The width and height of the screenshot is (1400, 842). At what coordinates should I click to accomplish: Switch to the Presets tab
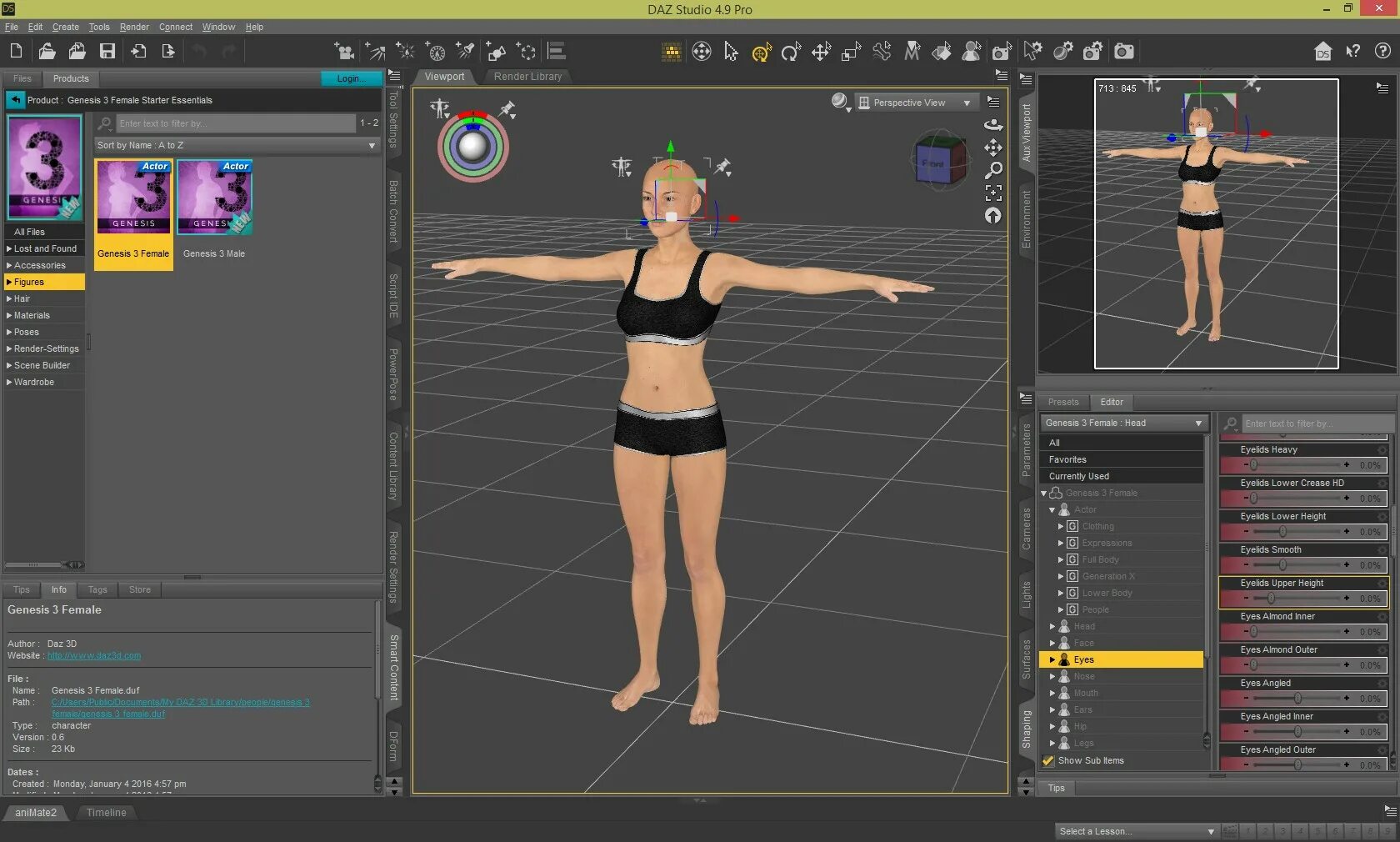(1063, 402)
